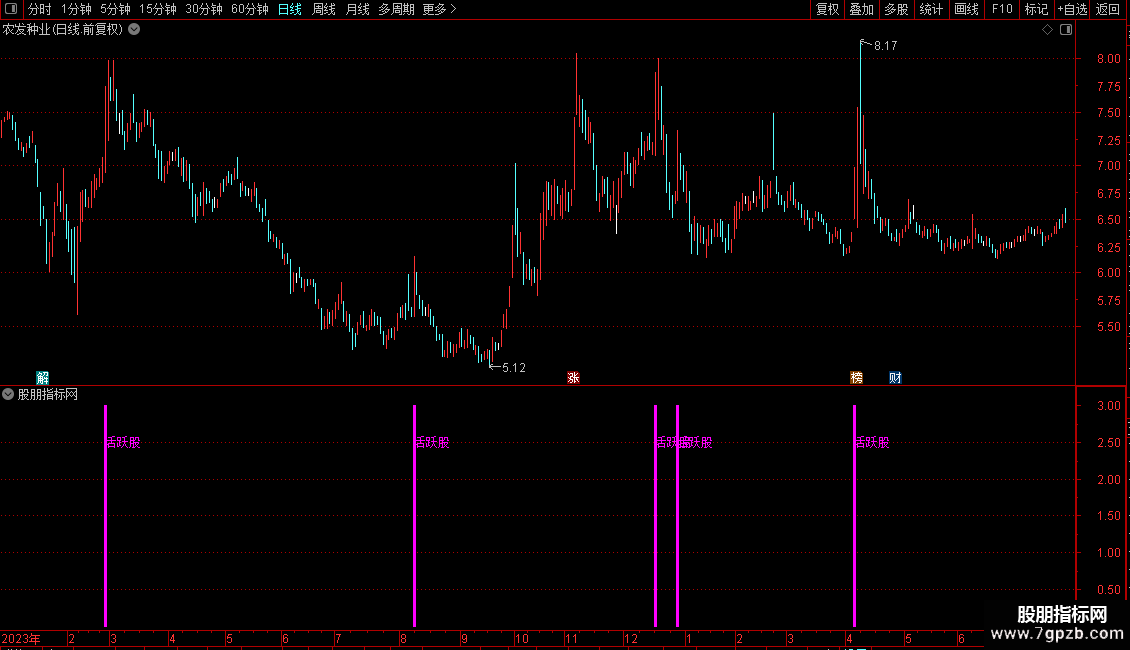This screenshot has width=1130, height=650.
Task: Click the 农发种业(日线.前复权) title
Action: click(x=63, y=30)
